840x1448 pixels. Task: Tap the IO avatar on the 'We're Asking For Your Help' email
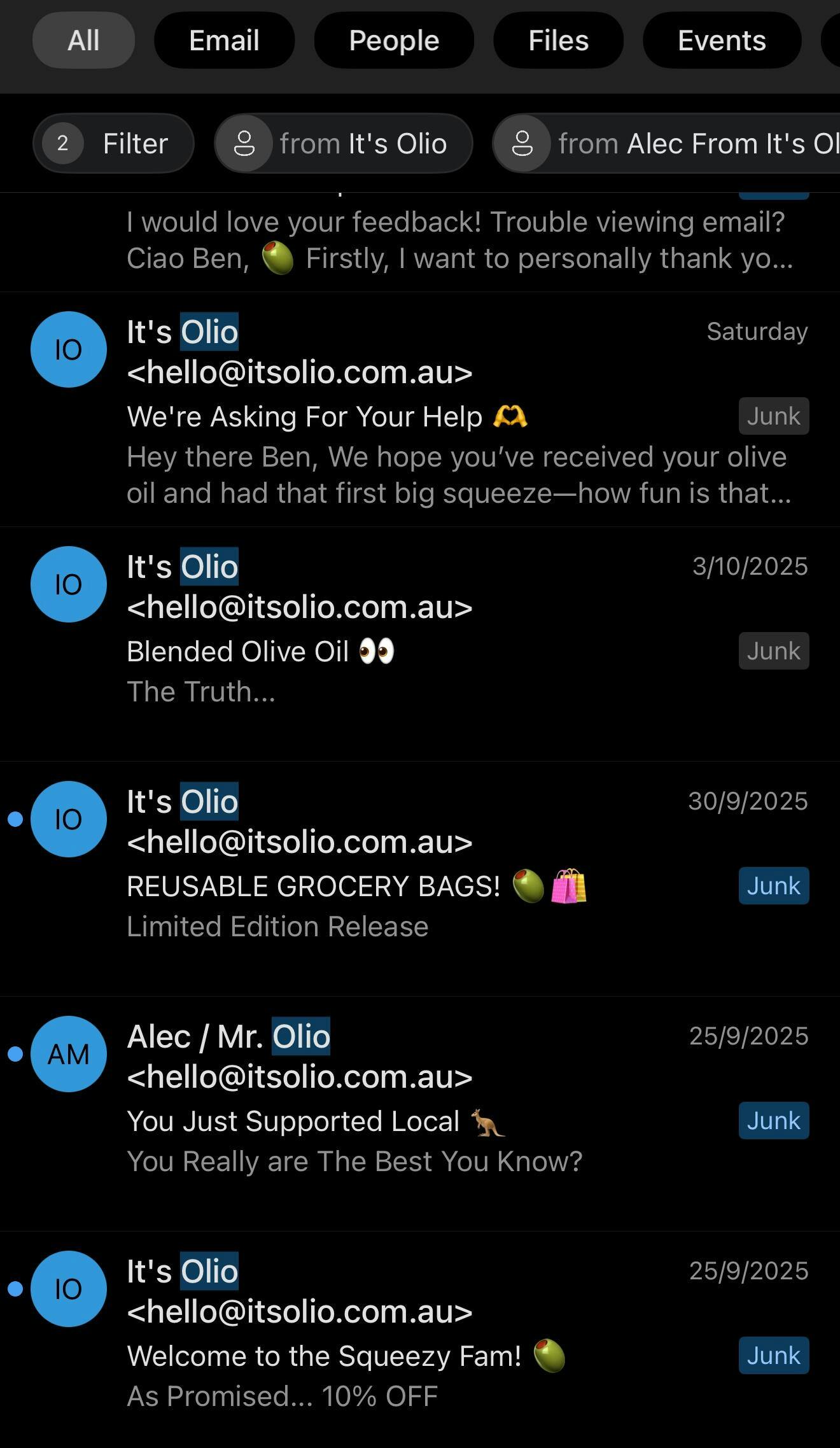(x=69, y=349)
